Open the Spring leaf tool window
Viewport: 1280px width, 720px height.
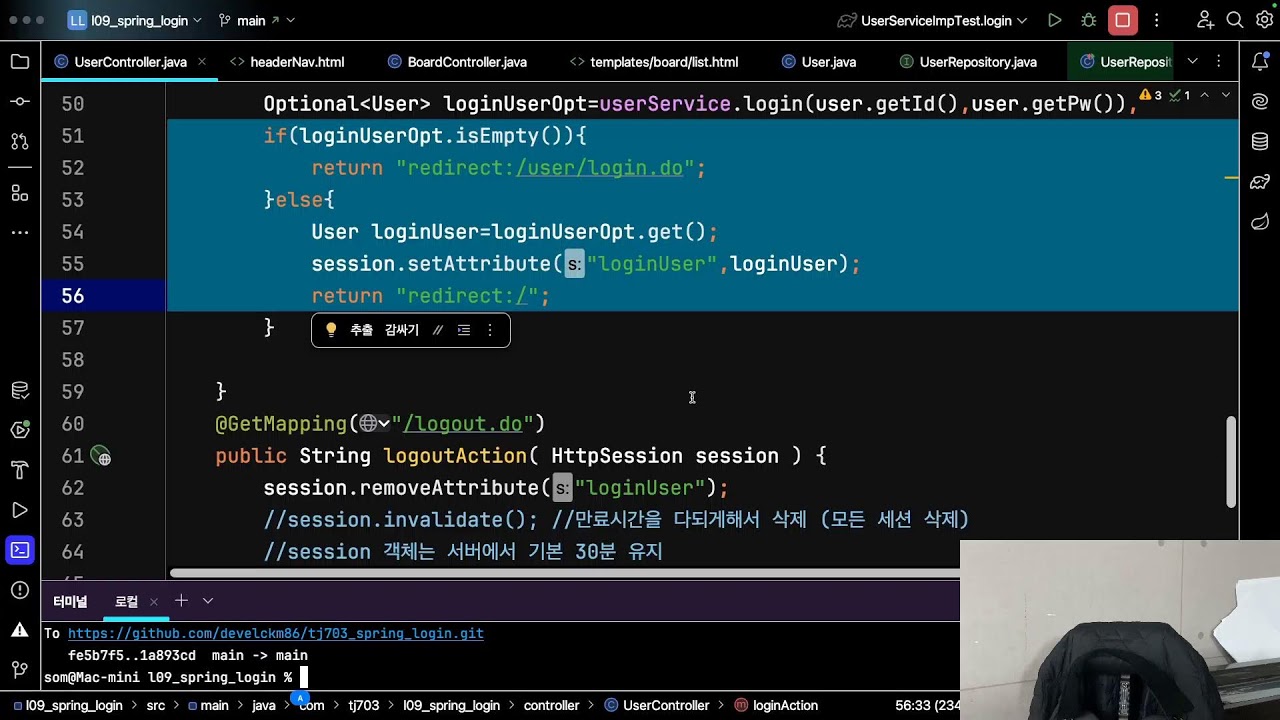(1260, 222)
